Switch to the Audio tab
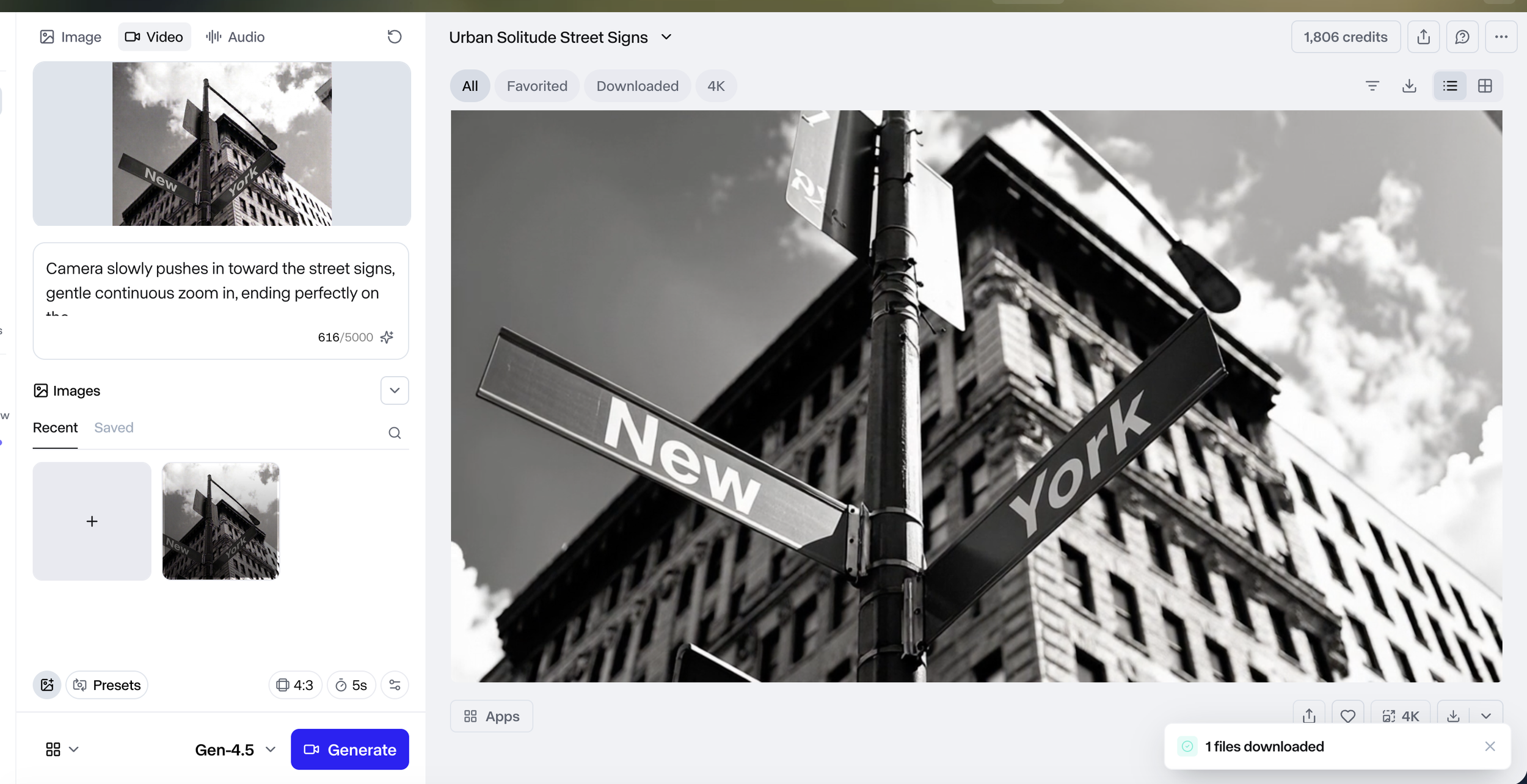 click(235, 37)
